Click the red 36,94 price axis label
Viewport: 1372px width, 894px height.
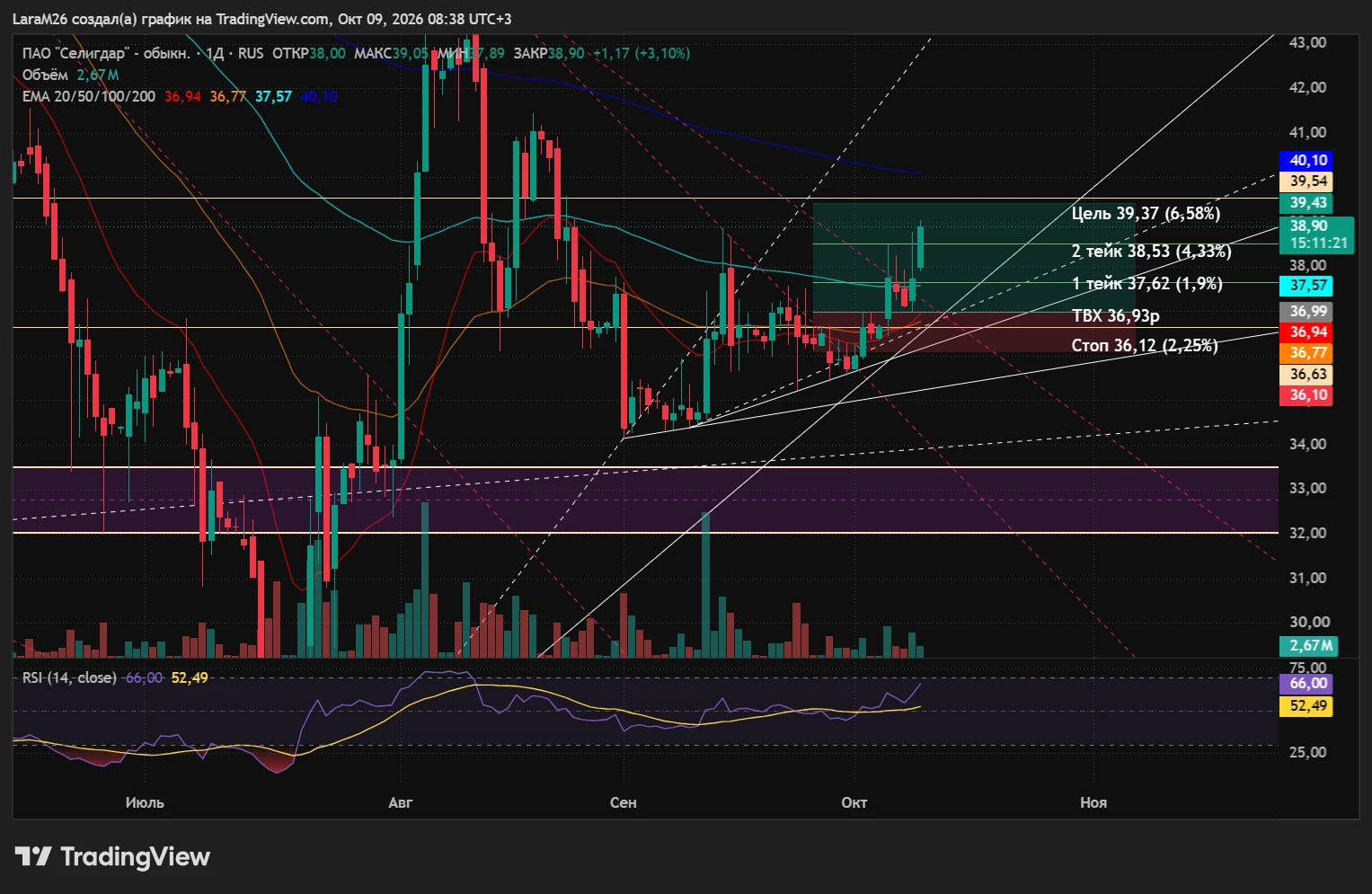(x=1307, y=332)
